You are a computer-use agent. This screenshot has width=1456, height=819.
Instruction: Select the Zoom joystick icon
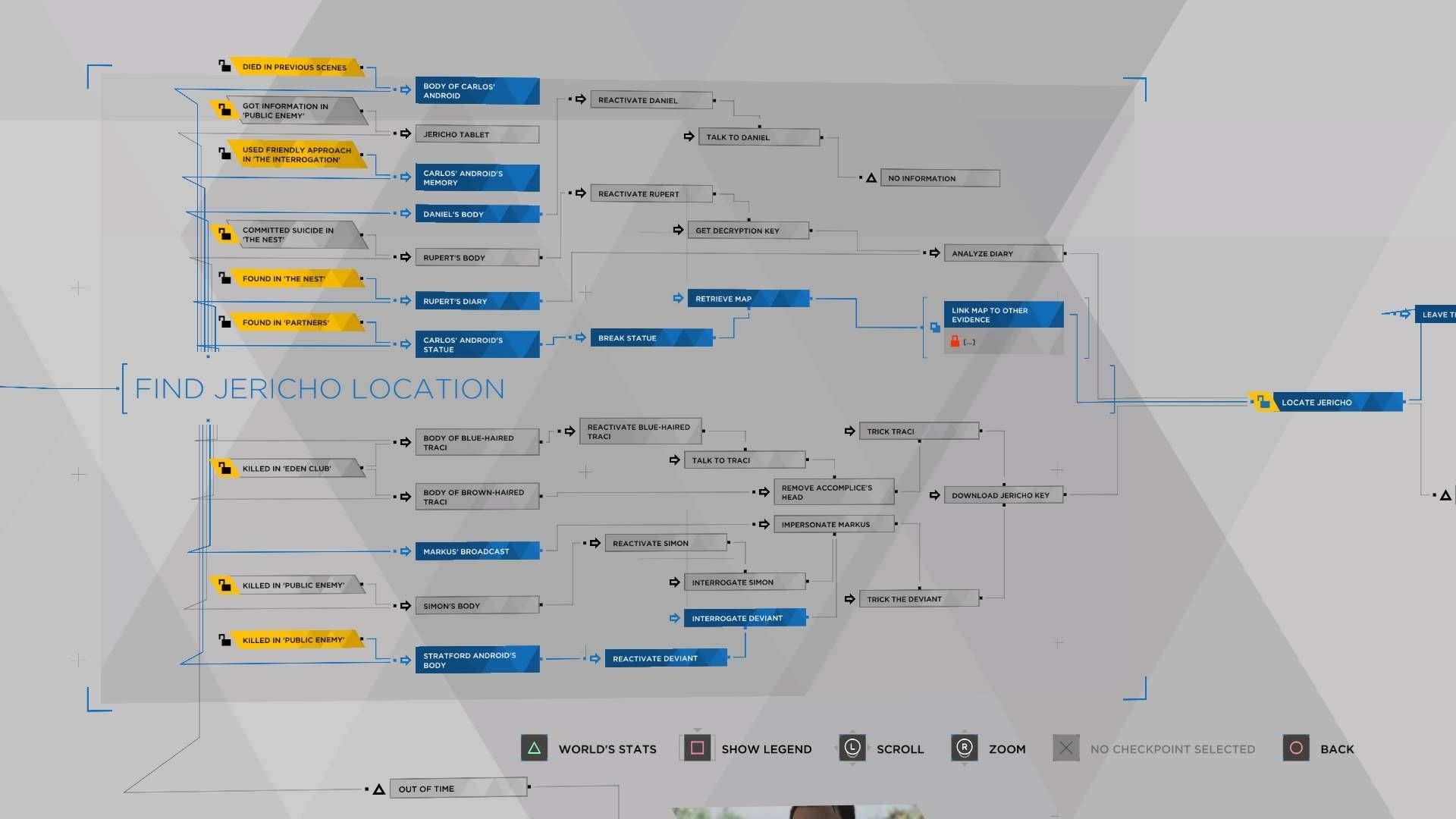963,748
